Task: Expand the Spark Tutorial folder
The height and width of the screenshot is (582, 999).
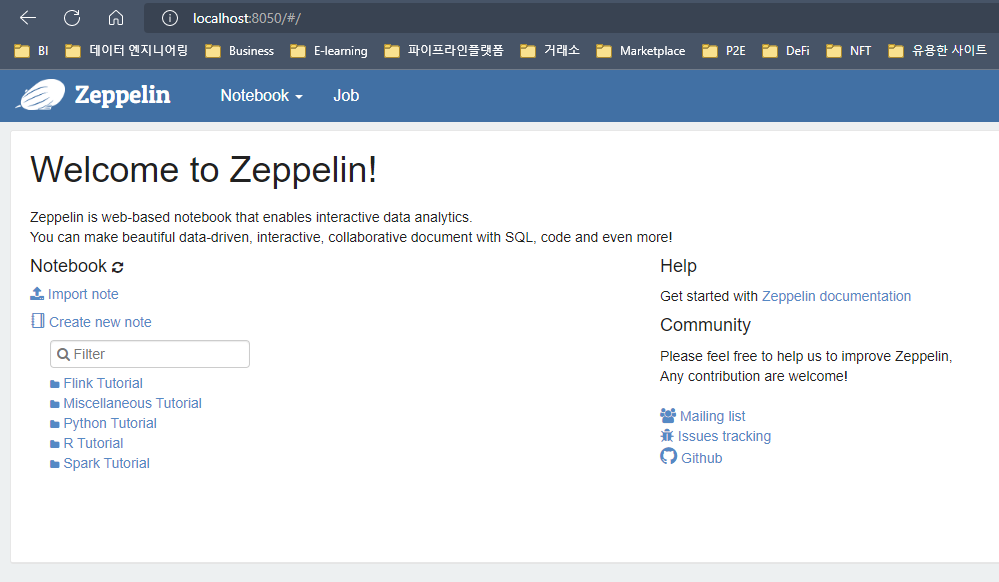Action: click(x=106, y=463)
